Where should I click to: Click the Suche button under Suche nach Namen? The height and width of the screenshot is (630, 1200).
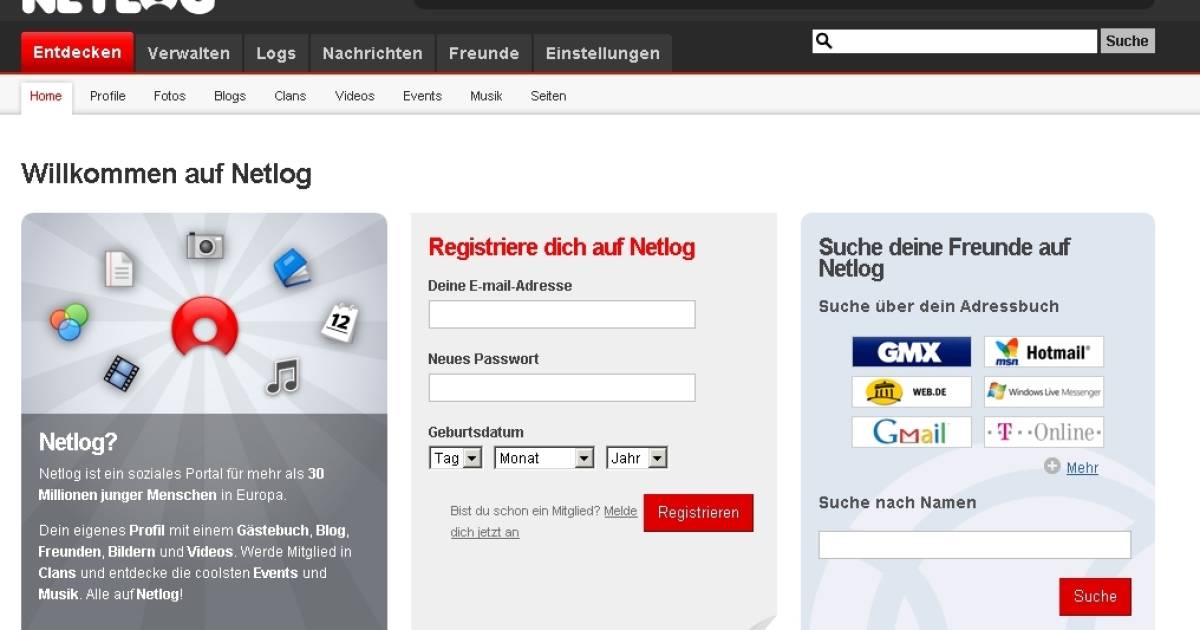[x=1095, y=596]
